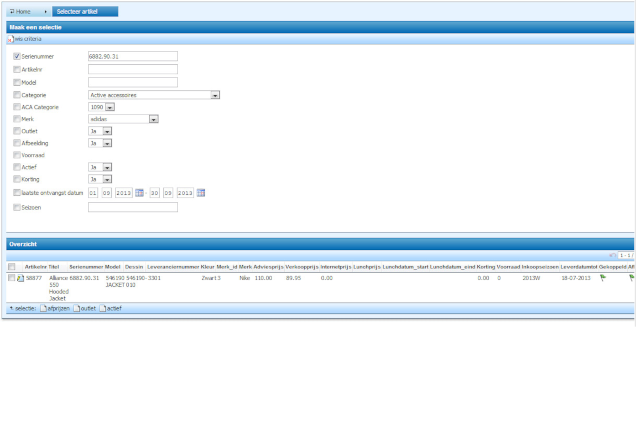The image size is (636, 424).
Task: Check the Korting filter checkbox
Action: pyautogui.click(x=17, y=179)
